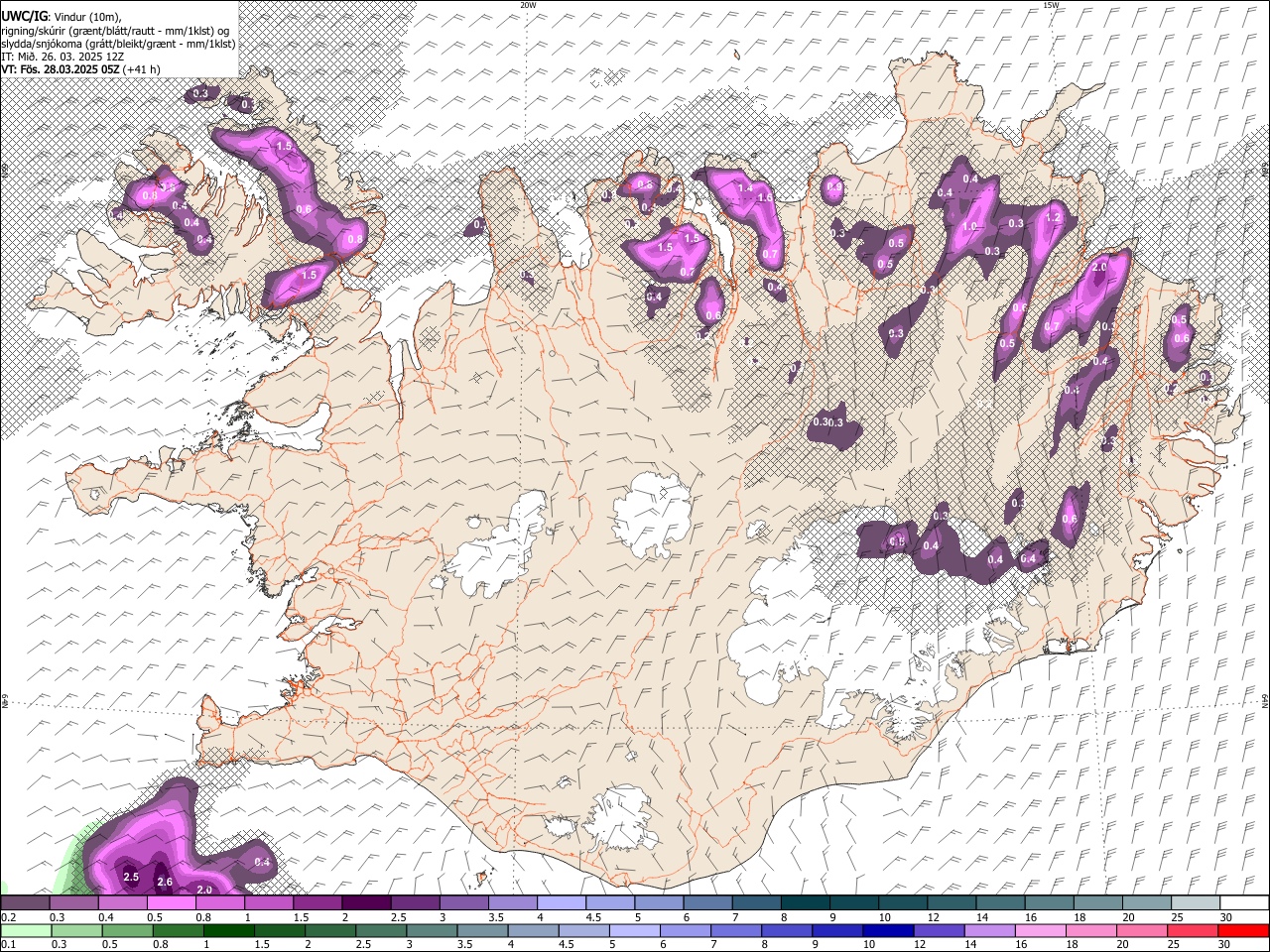The width and height of the screenshot is (1270, 952).
Task: Click the 'VT: Fös. 28.03.2025 05Z' line
Action: point(61,69)
